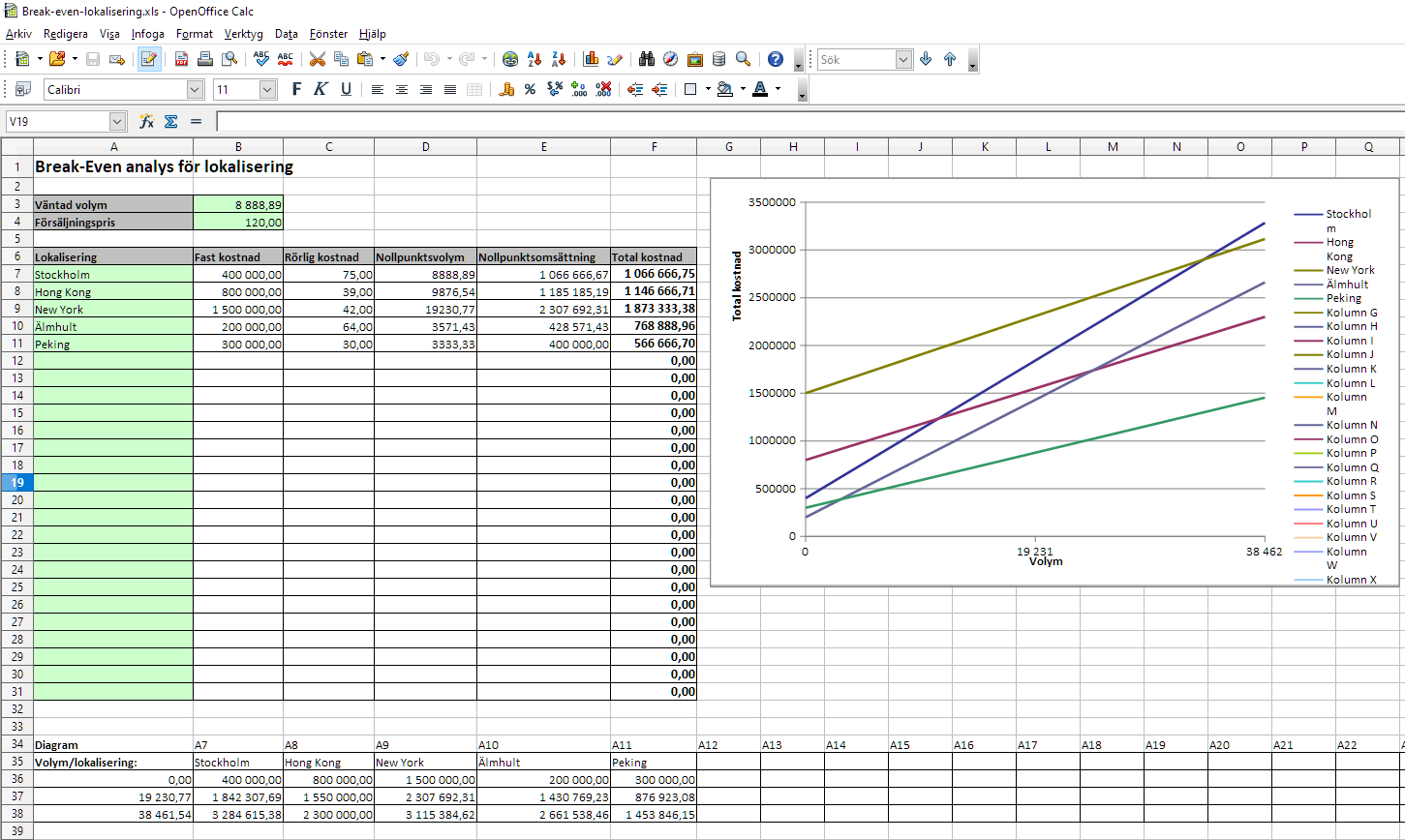Click Find Next down arrow

pos(926,59)
